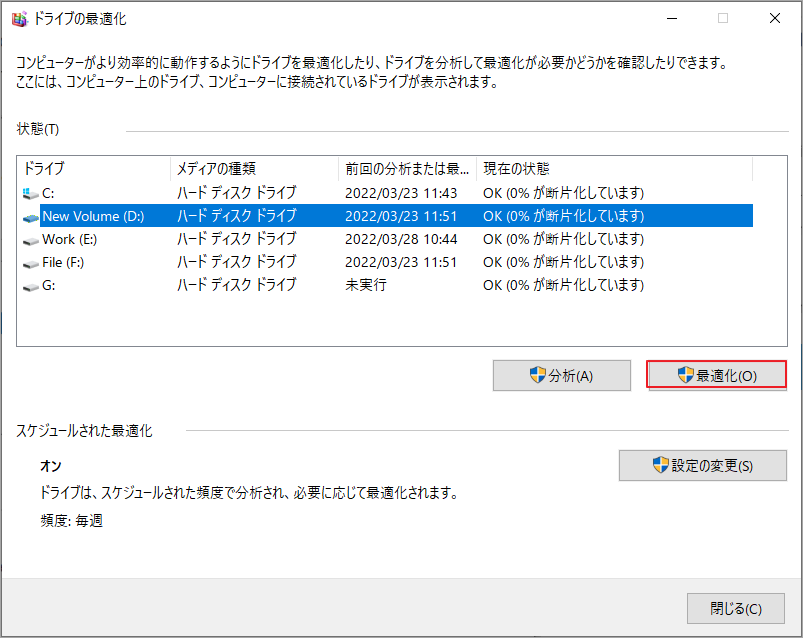The height and width of the screenshot is (638, 803).
Task: Click the File (F:) drive icon
Action: [28, 262]
